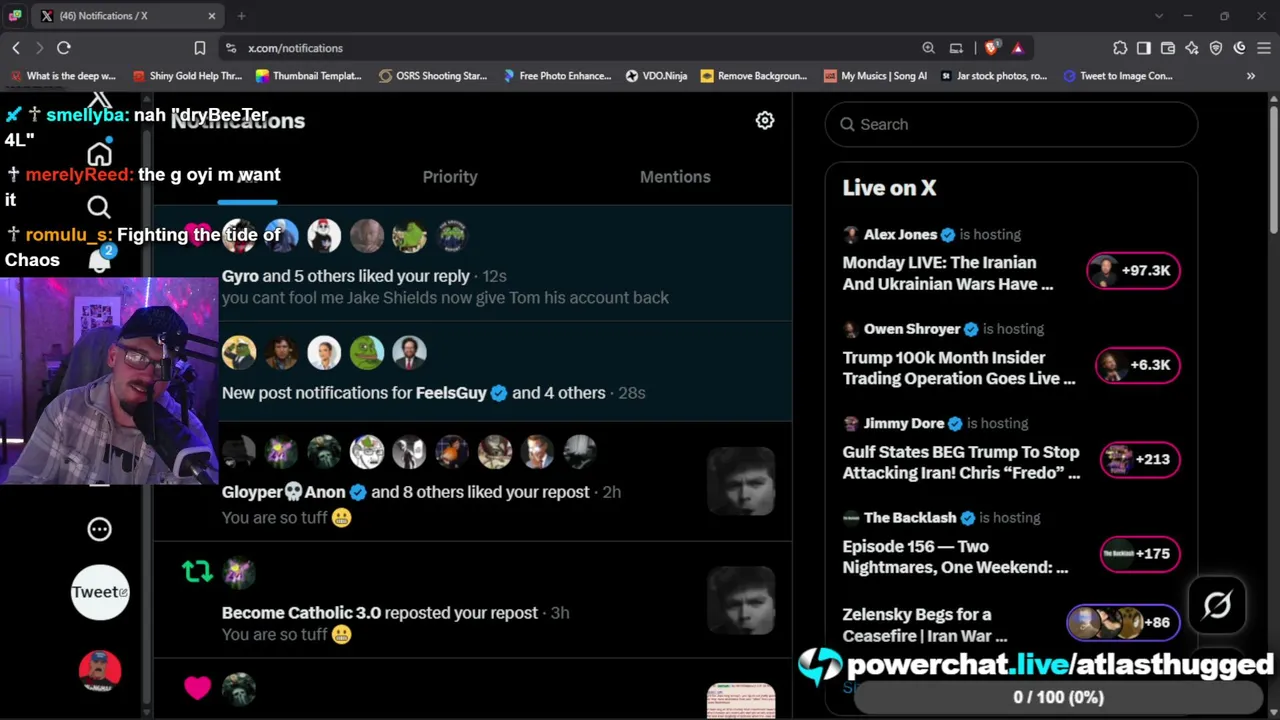Close the Notifications / X tab
The width and height of the screenshot is (1280, 720).
tap(212, 16)
